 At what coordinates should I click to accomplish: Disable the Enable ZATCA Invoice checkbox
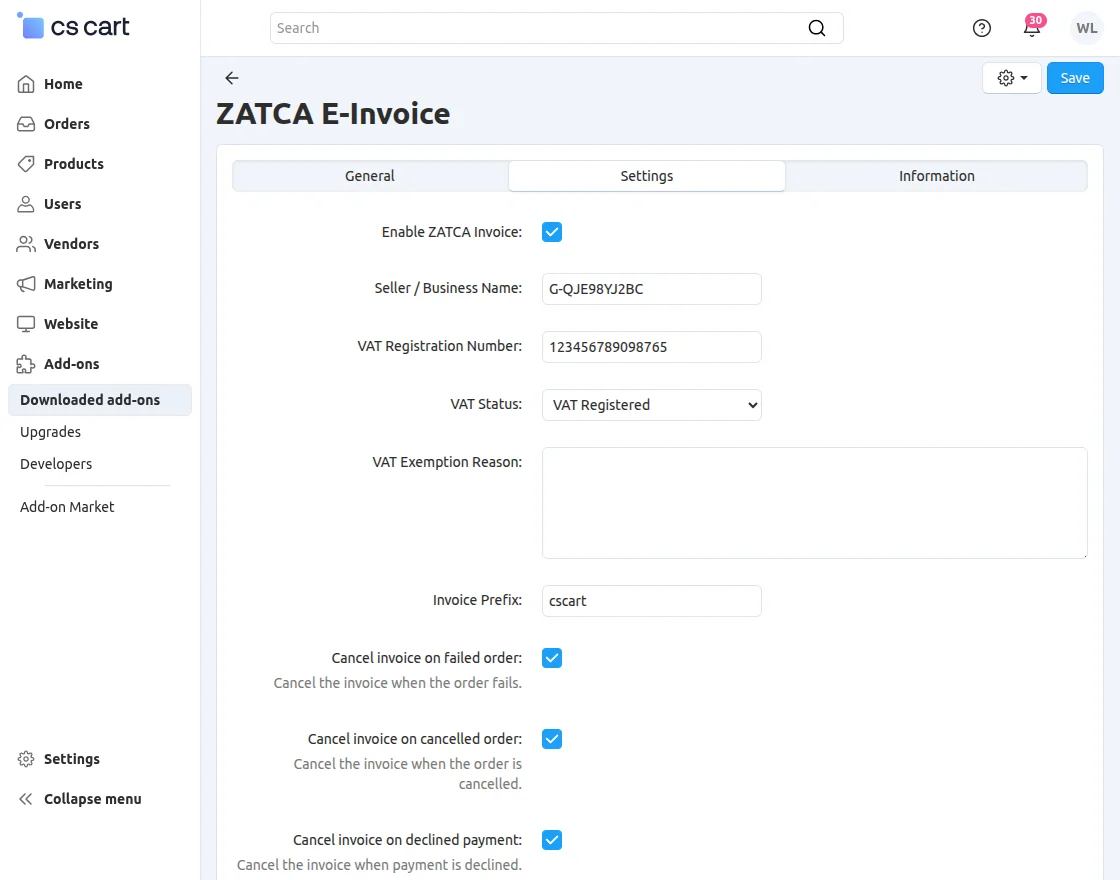click(x=552, y=231)
